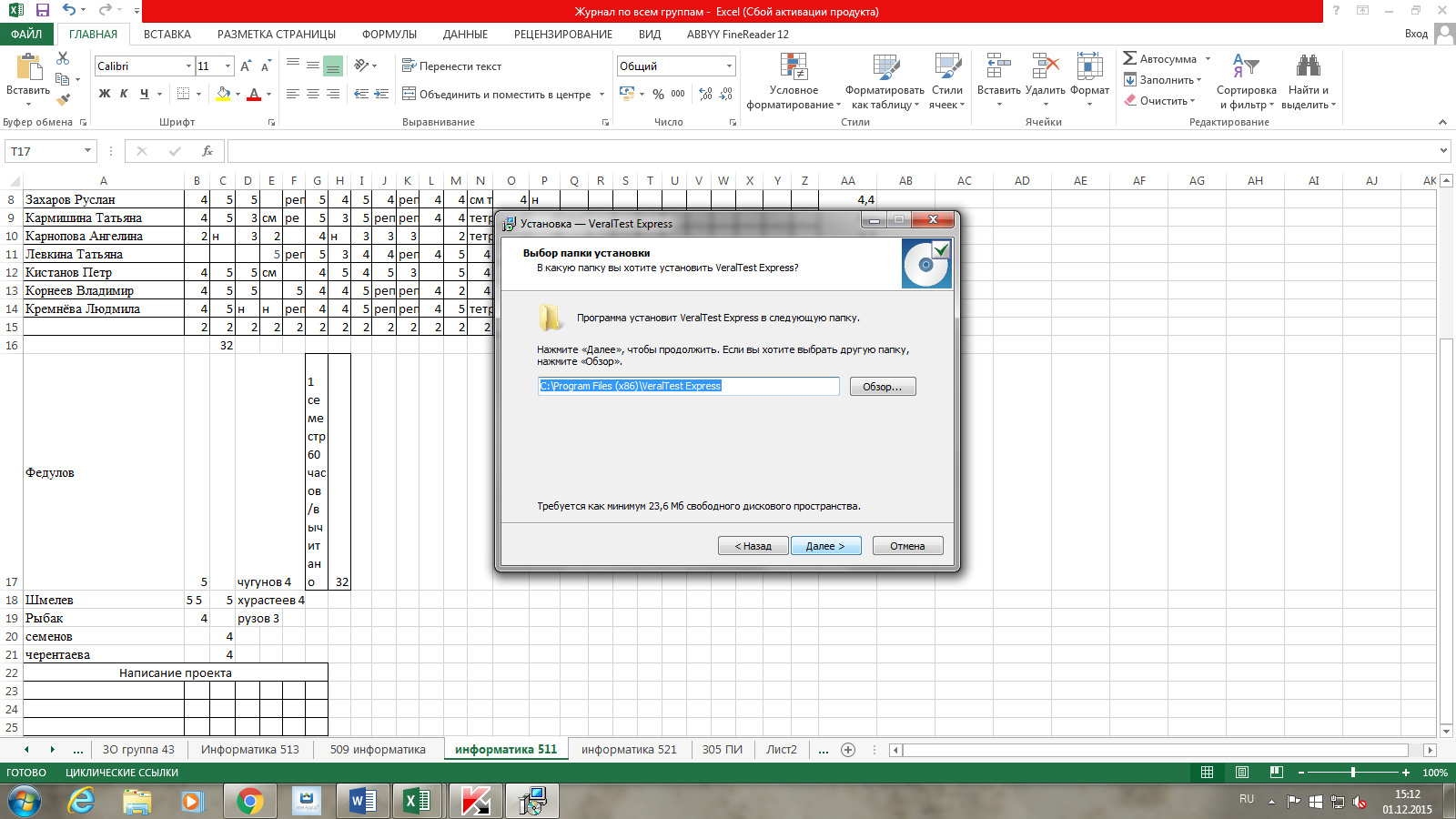Image resolution: width=1456 pixels, height=819 pixels.
Task: Click Далее > in installer dialog
Action: [x=825, y=546]
